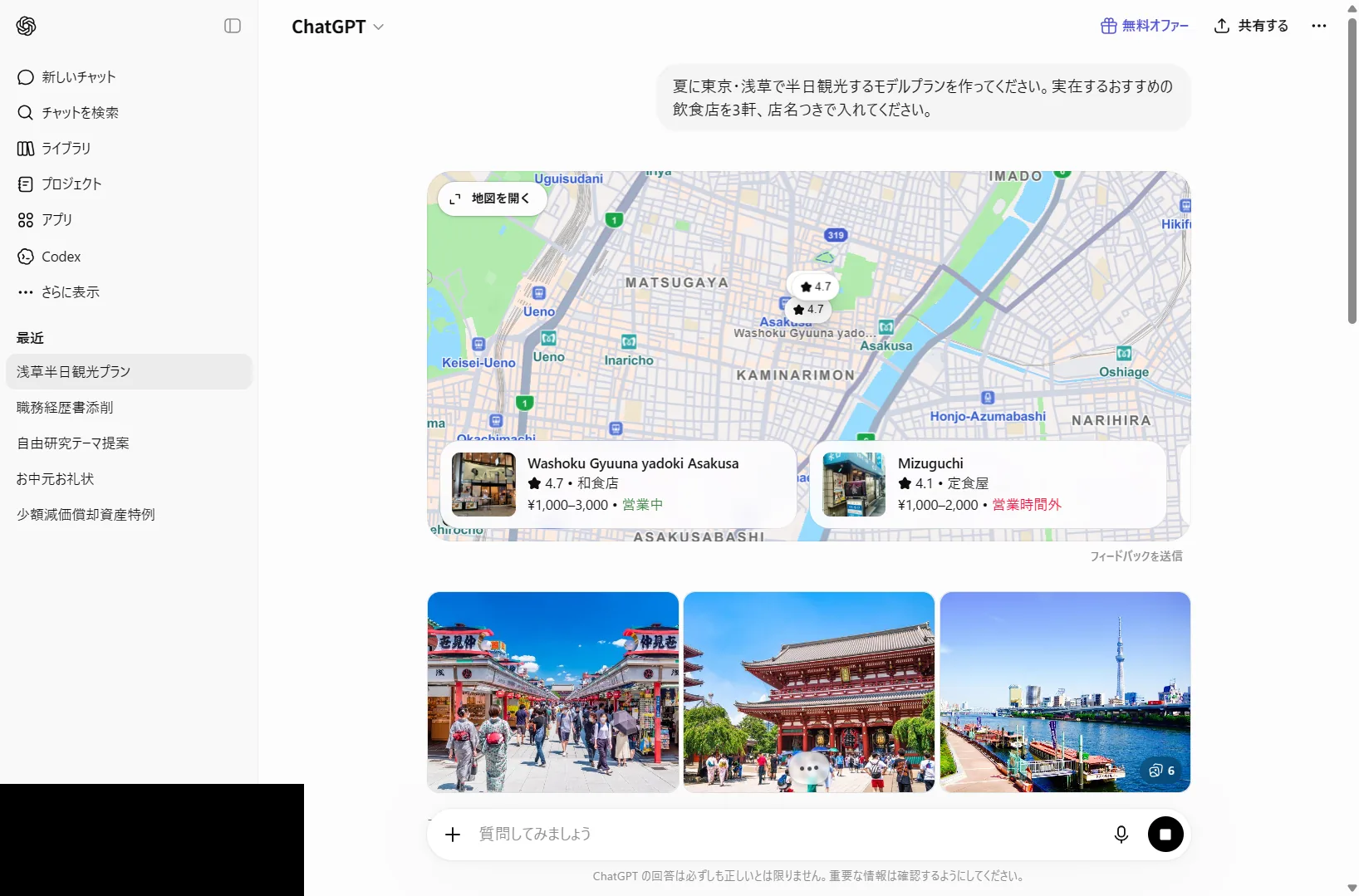Toggle the sidebar collapse icon
The image size is (1359, 896).
tap(233, 26)
